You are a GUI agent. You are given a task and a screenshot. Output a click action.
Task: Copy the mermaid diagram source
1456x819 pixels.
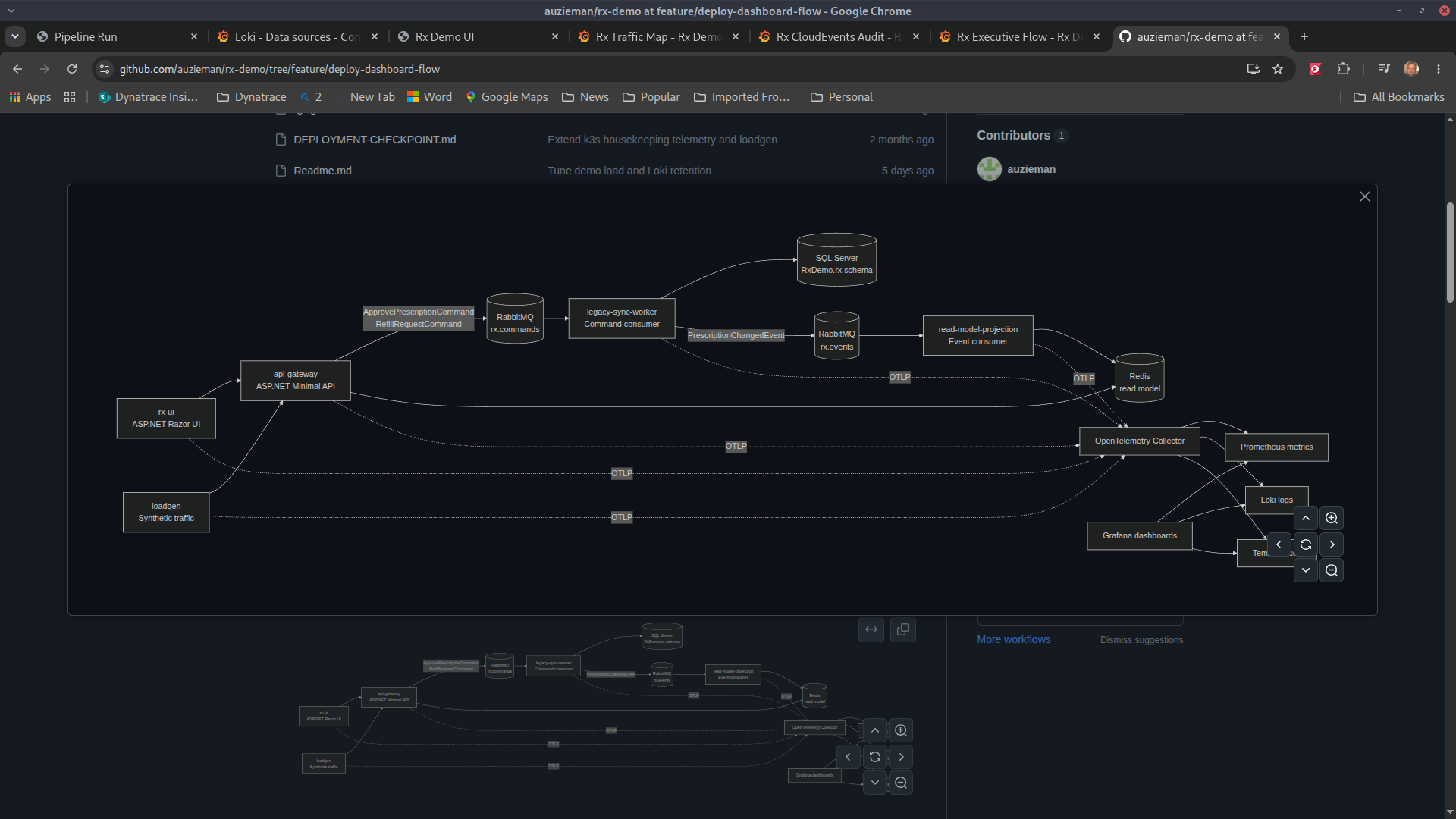pos(903,629)
